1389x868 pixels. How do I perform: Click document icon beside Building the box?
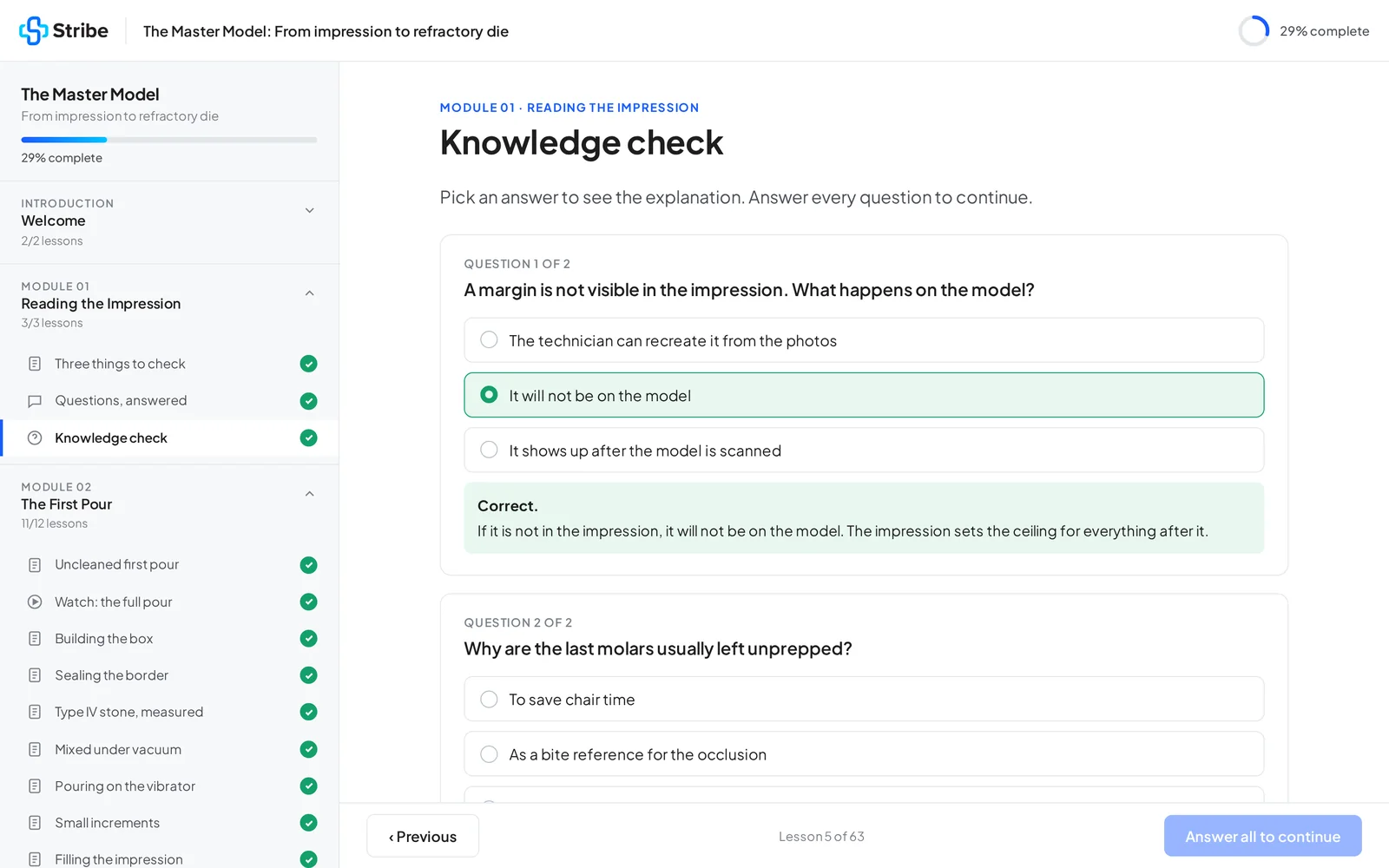35,639
